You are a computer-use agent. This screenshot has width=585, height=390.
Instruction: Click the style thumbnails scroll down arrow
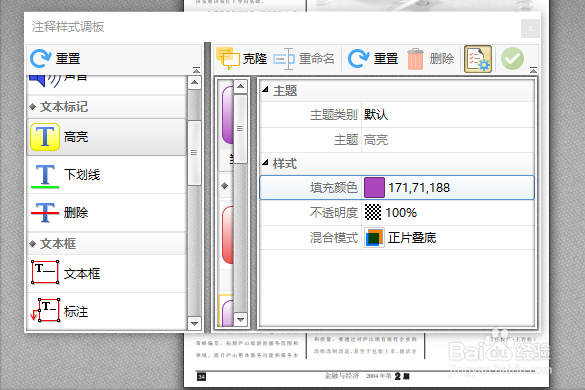pos(241,319)
